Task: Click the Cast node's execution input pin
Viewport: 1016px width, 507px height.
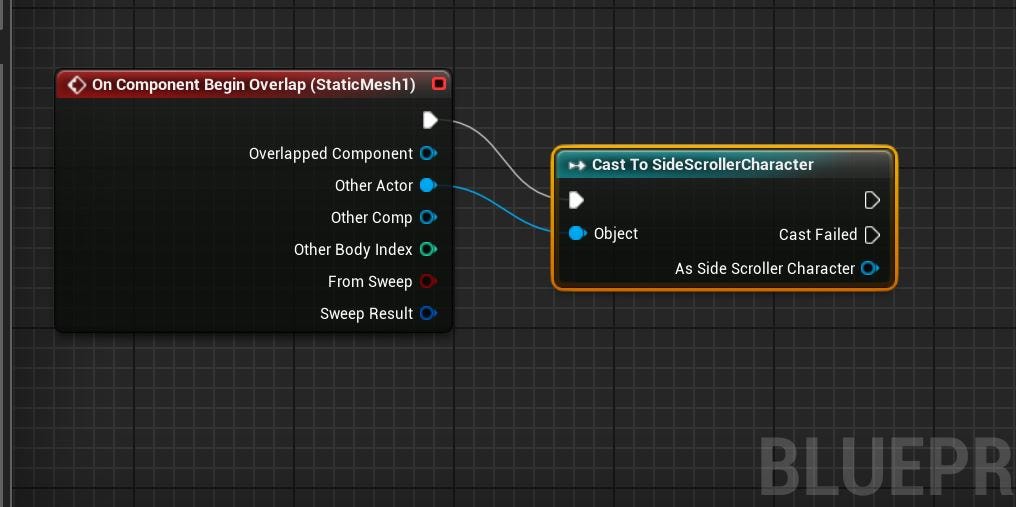Action: click(576, 200)
